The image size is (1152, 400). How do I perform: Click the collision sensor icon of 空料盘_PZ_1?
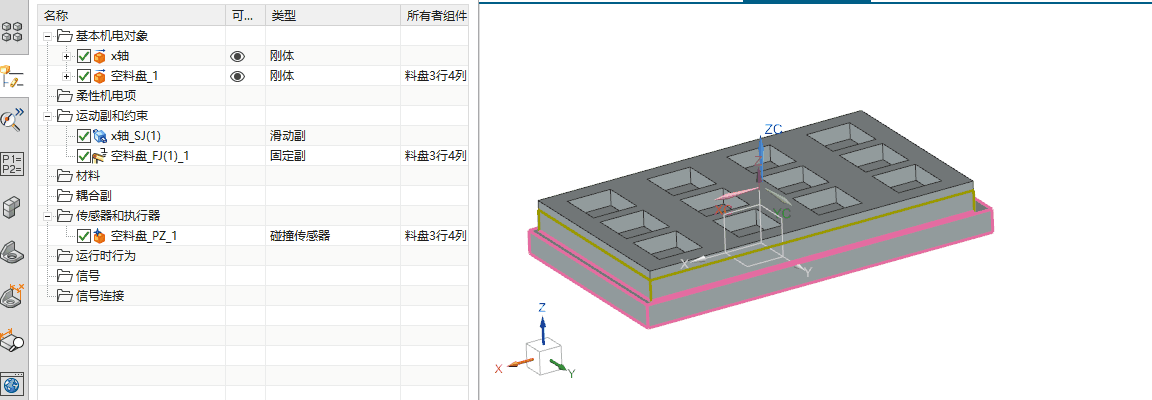[x=100, y=236]
